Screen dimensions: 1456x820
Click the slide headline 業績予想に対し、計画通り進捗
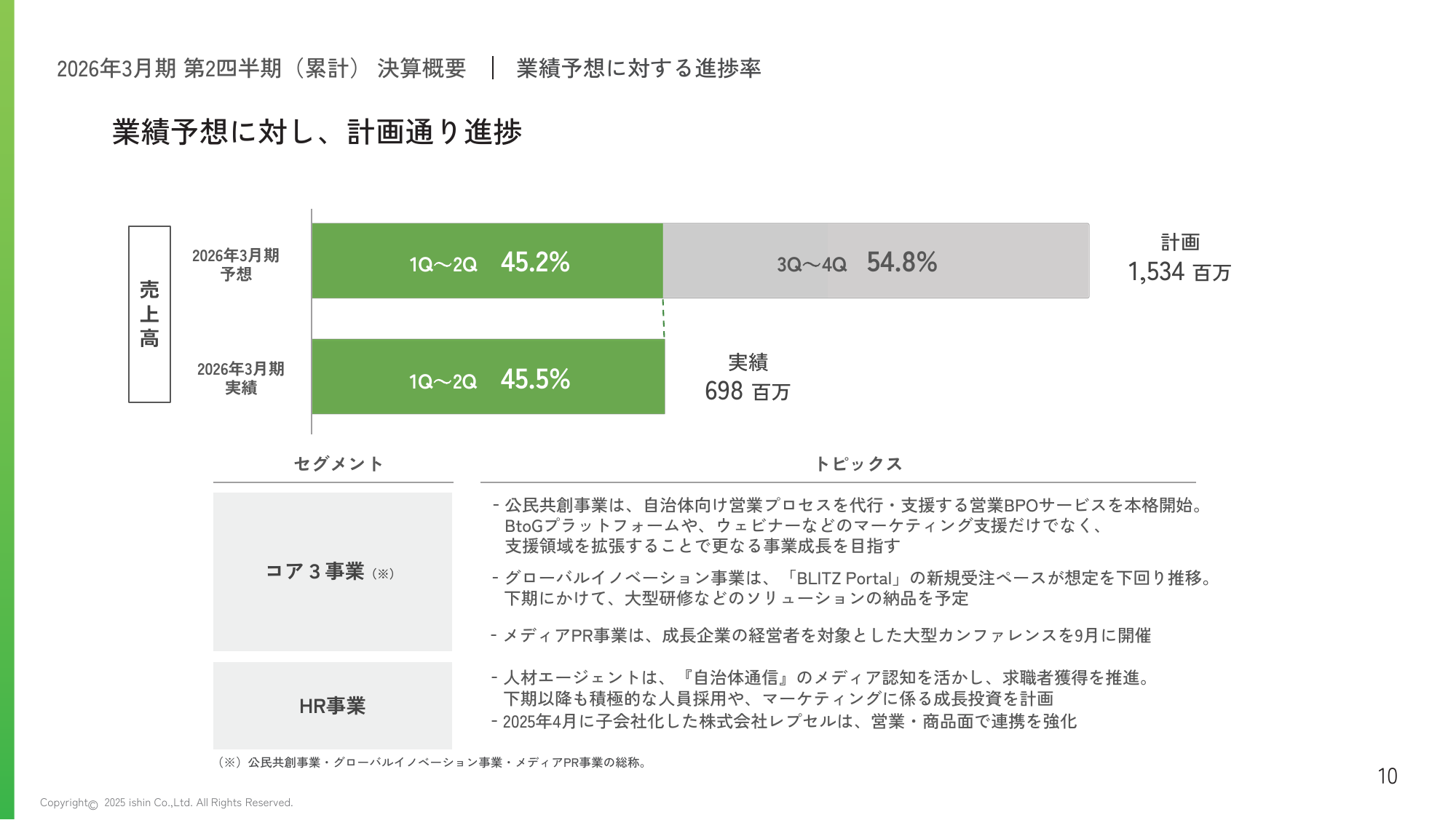[x=317, y=132]
